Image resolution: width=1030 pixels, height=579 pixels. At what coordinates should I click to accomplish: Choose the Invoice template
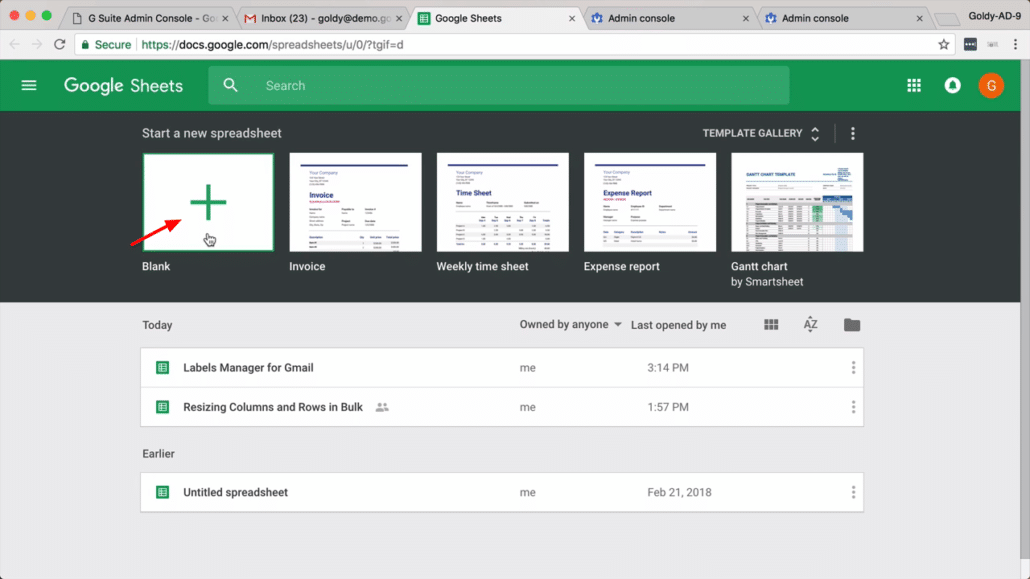355,202
